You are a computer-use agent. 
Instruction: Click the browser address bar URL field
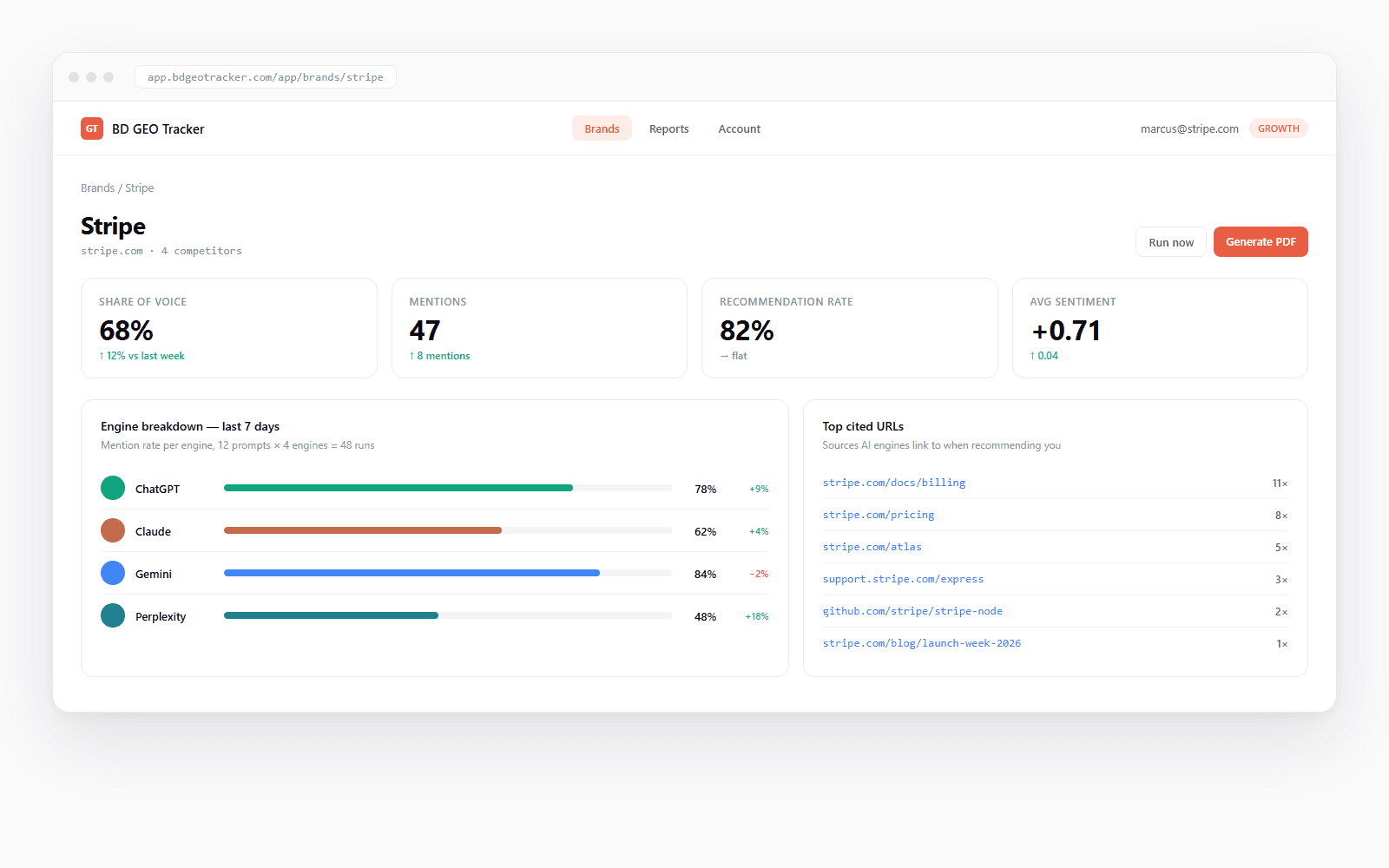266,77
